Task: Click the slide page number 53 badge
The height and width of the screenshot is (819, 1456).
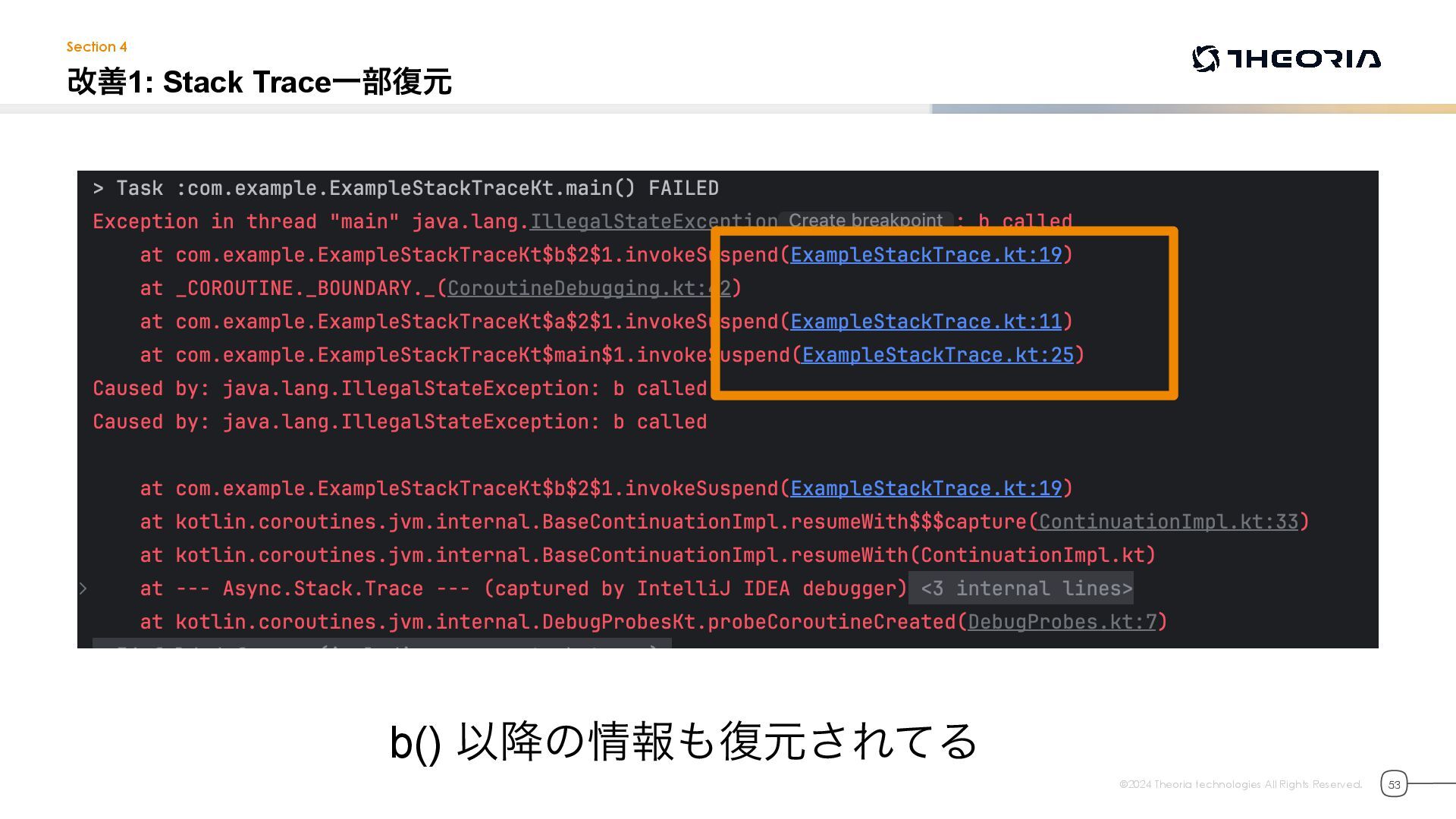Action: tap(1393, 784)
